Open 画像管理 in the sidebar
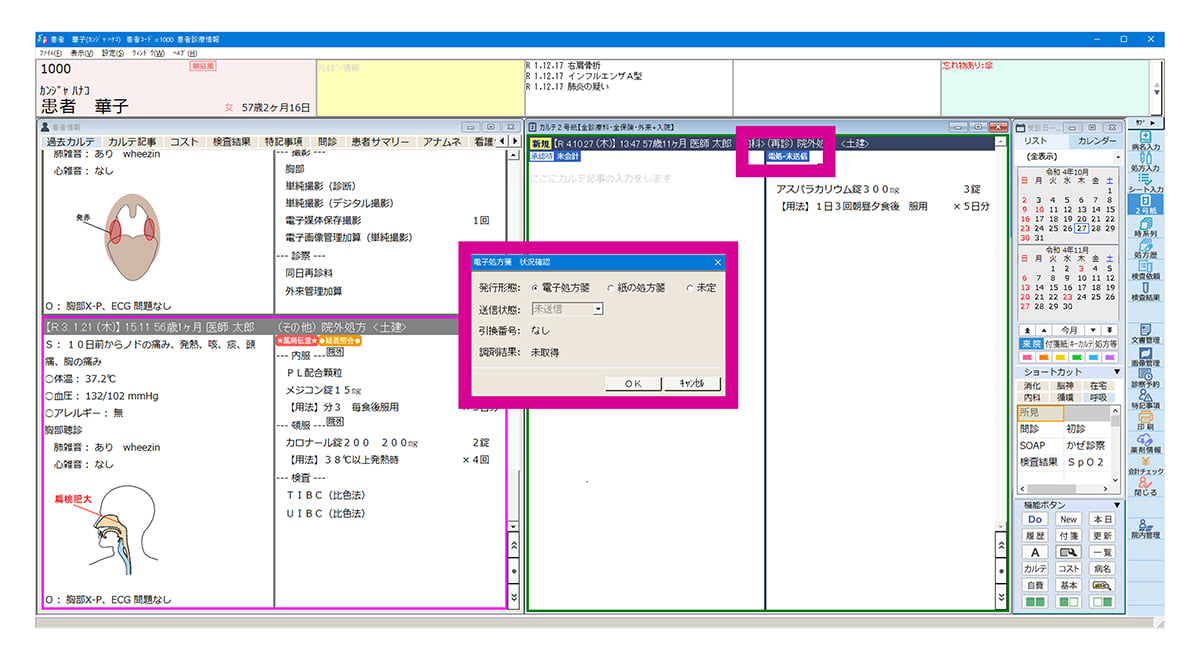This screenshot has height=660, width=1200. pyautogui.click(x=1145, y=357)
